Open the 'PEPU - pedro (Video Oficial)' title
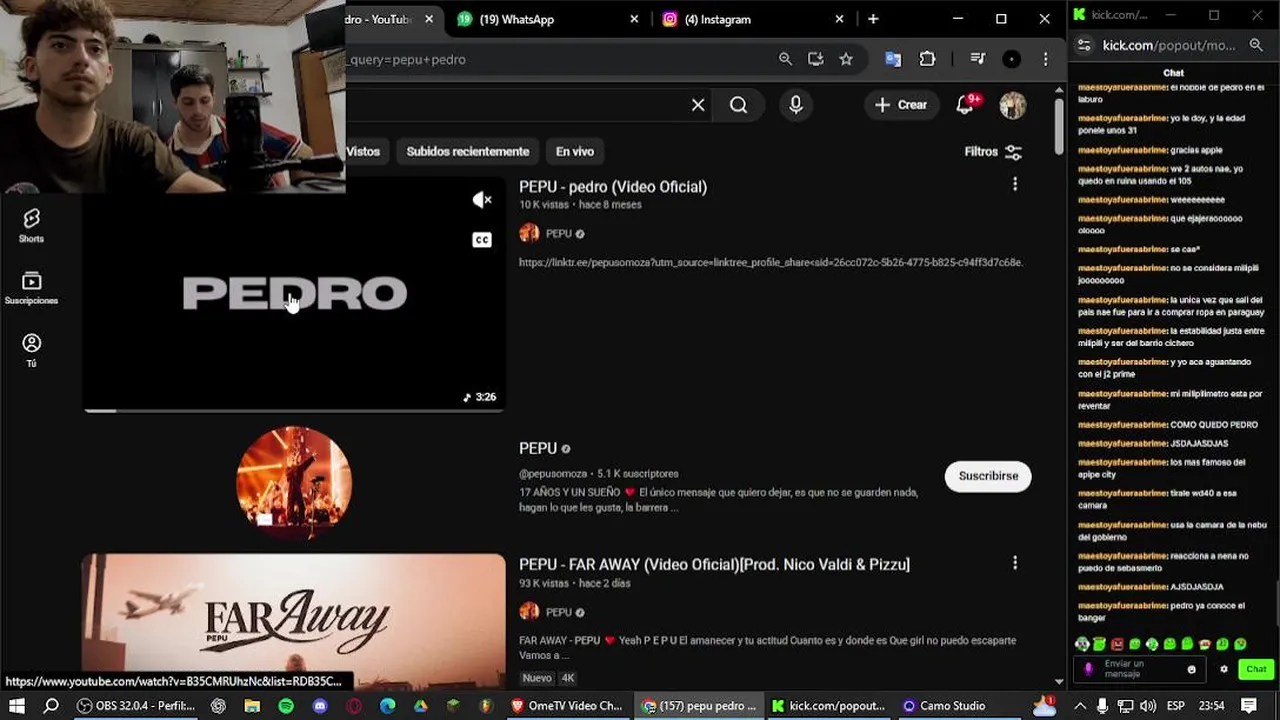The width and height of the screenshot is (1280, 720). pos(613,187)
